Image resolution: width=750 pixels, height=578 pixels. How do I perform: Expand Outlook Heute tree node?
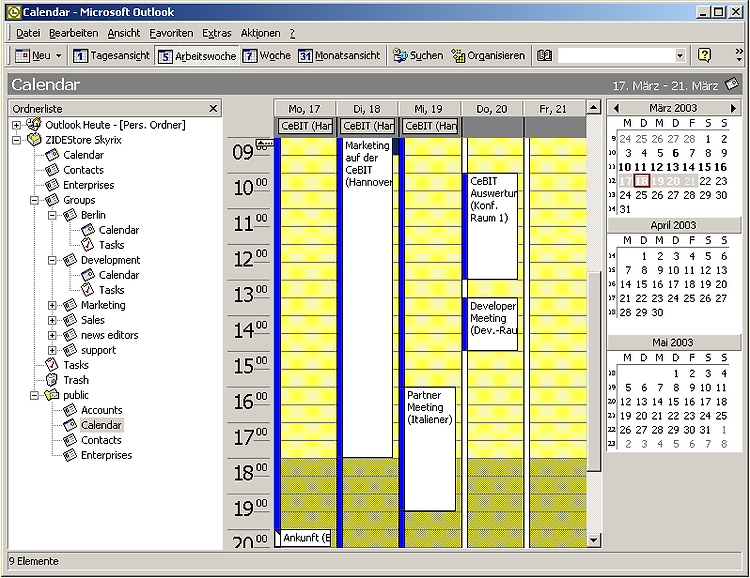pyautogui.click(x=16, y=125)
